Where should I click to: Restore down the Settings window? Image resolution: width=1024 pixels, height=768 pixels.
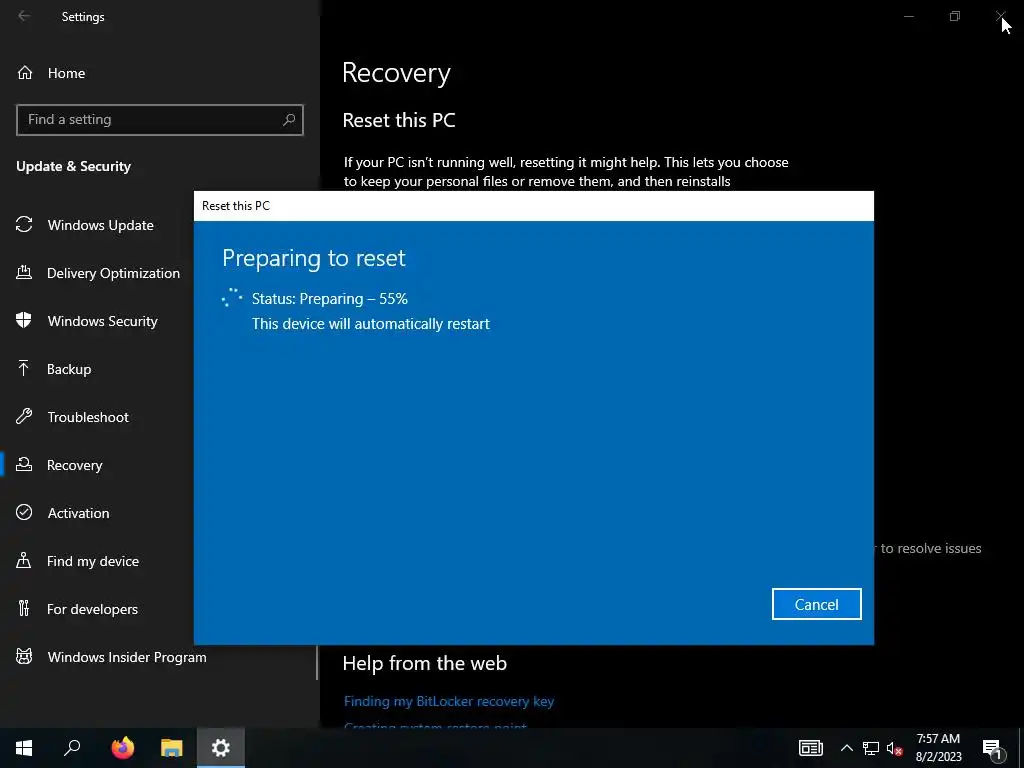(x=955, y=16)
